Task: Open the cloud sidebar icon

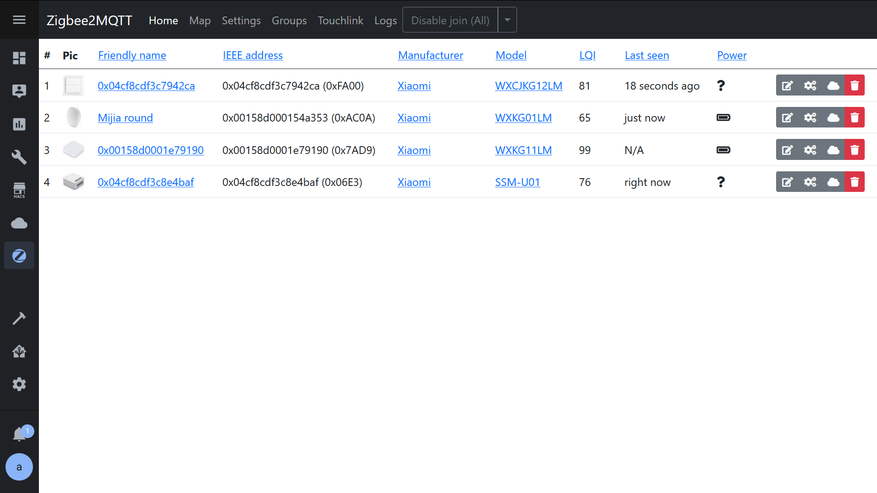Action: [x=19, y=223]
